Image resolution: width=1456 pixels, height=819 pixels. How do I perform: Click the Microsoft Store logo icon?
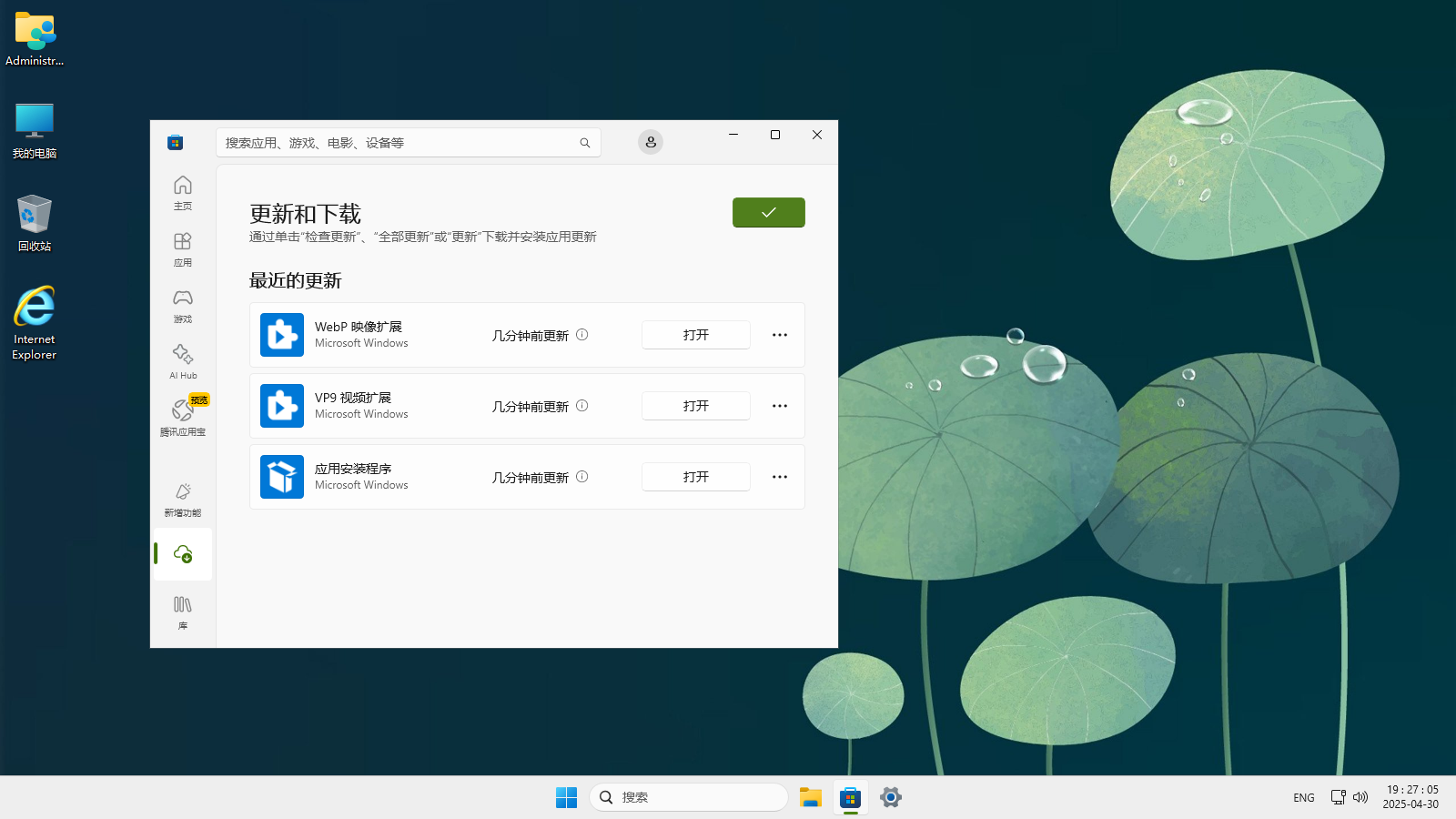(x=176, y=143)
